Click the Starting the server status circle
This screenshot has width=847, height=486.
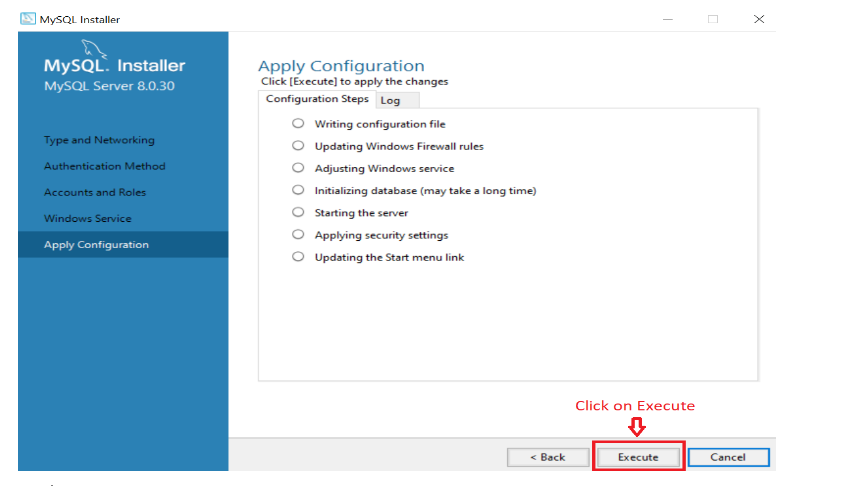point(298,212)
